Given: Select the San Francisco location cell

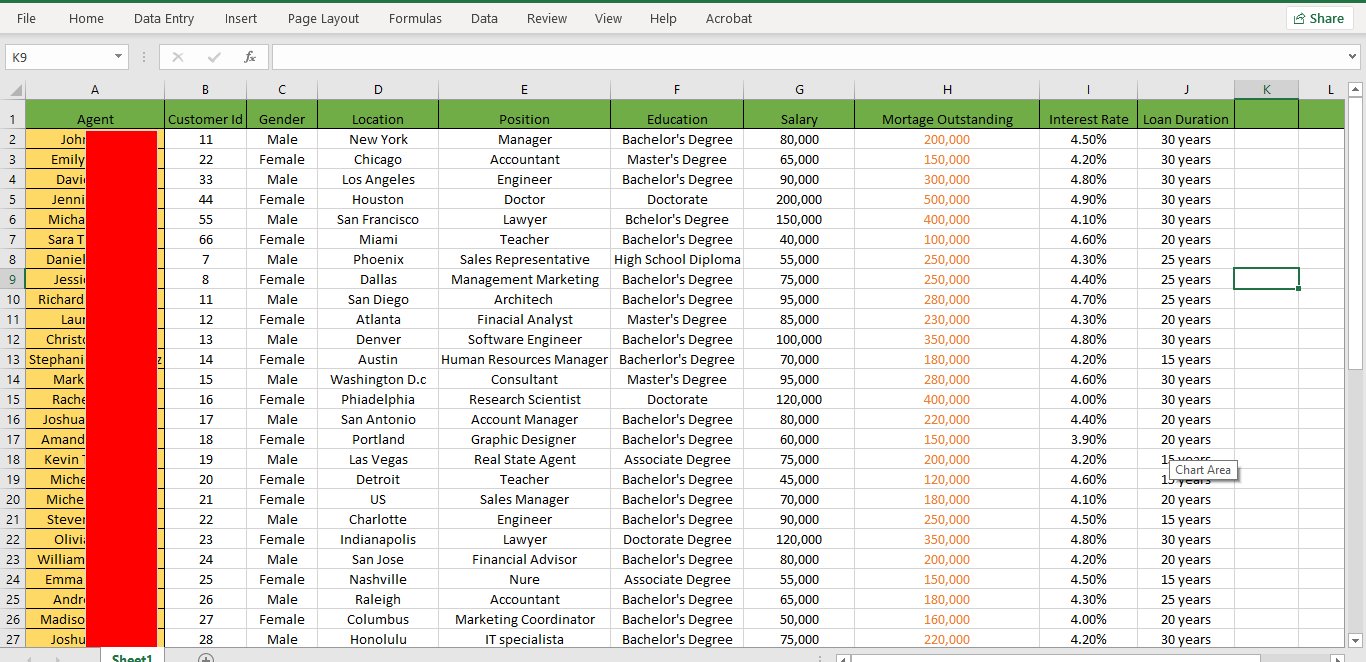Looking at the screenshot, I should point(378,219).
